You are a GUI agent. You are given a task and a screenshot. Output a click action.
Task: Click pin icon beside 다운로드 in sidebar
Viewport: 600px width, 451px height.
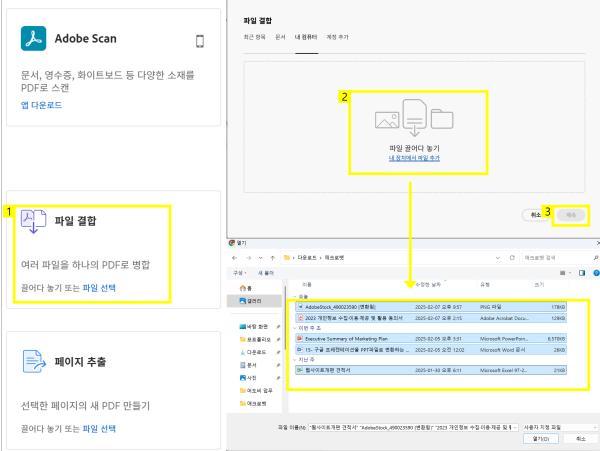(x=278, y=352)
